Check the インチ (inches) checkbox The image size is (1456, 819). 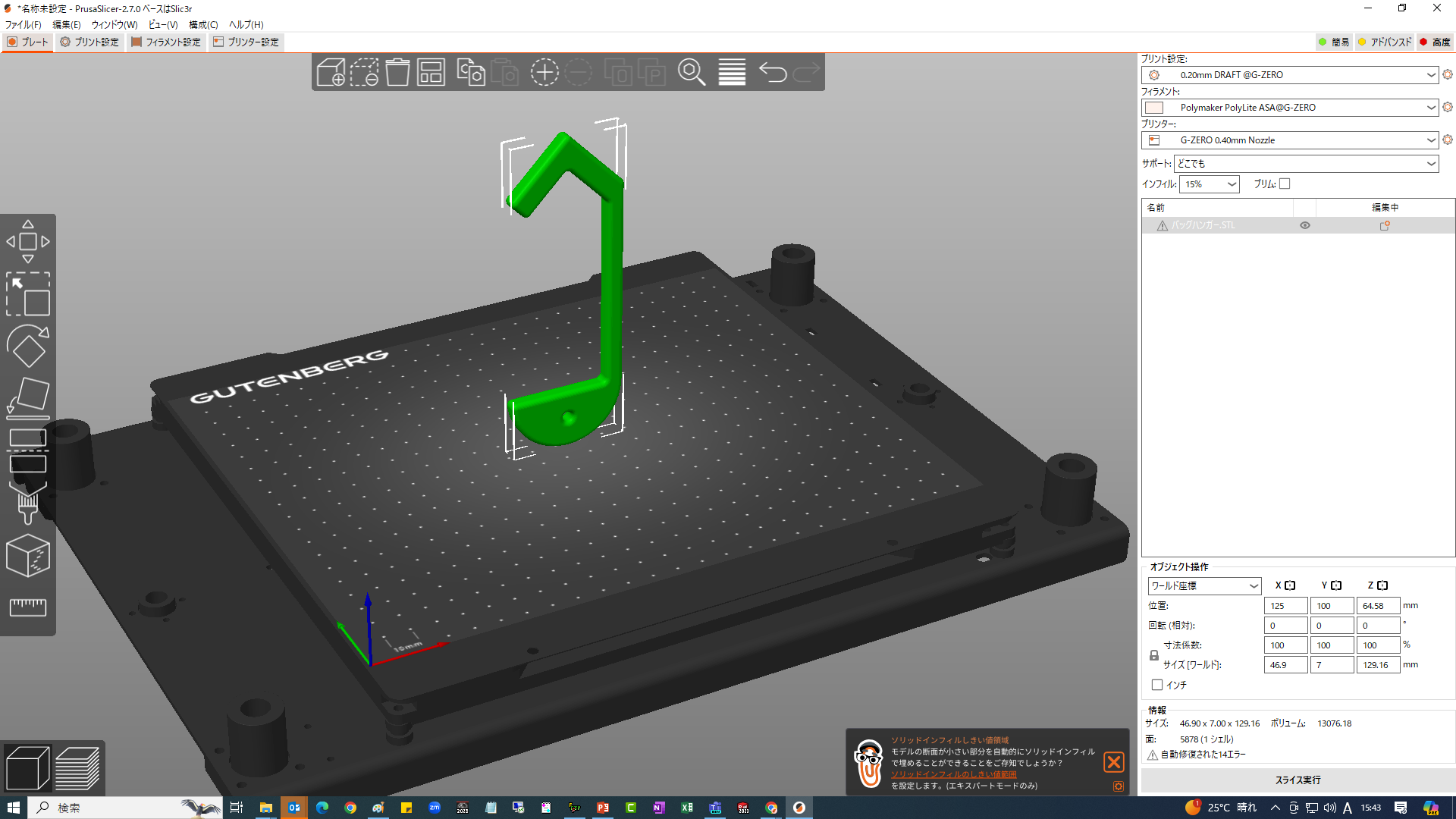point(1157,685)
